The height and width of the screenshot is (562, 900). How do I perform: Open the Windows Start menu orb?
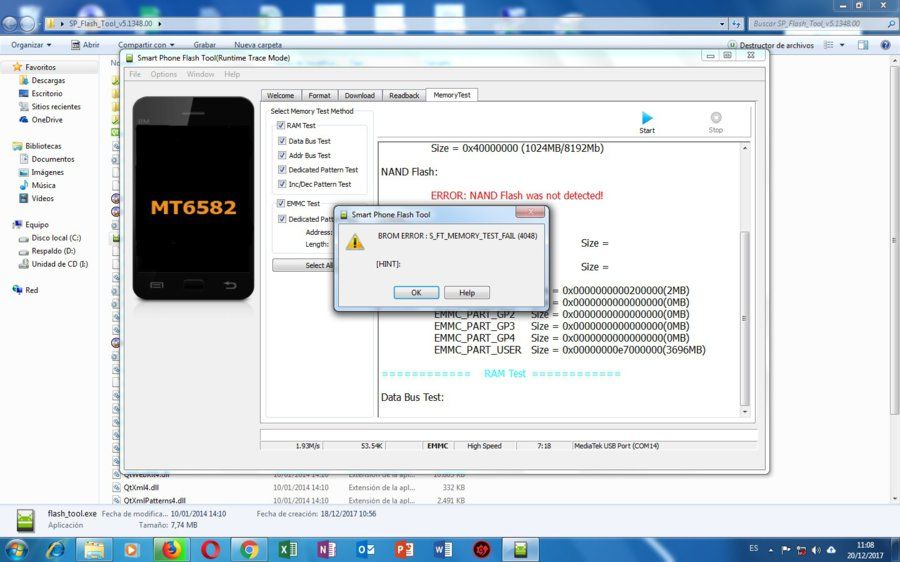click(16, 550)
